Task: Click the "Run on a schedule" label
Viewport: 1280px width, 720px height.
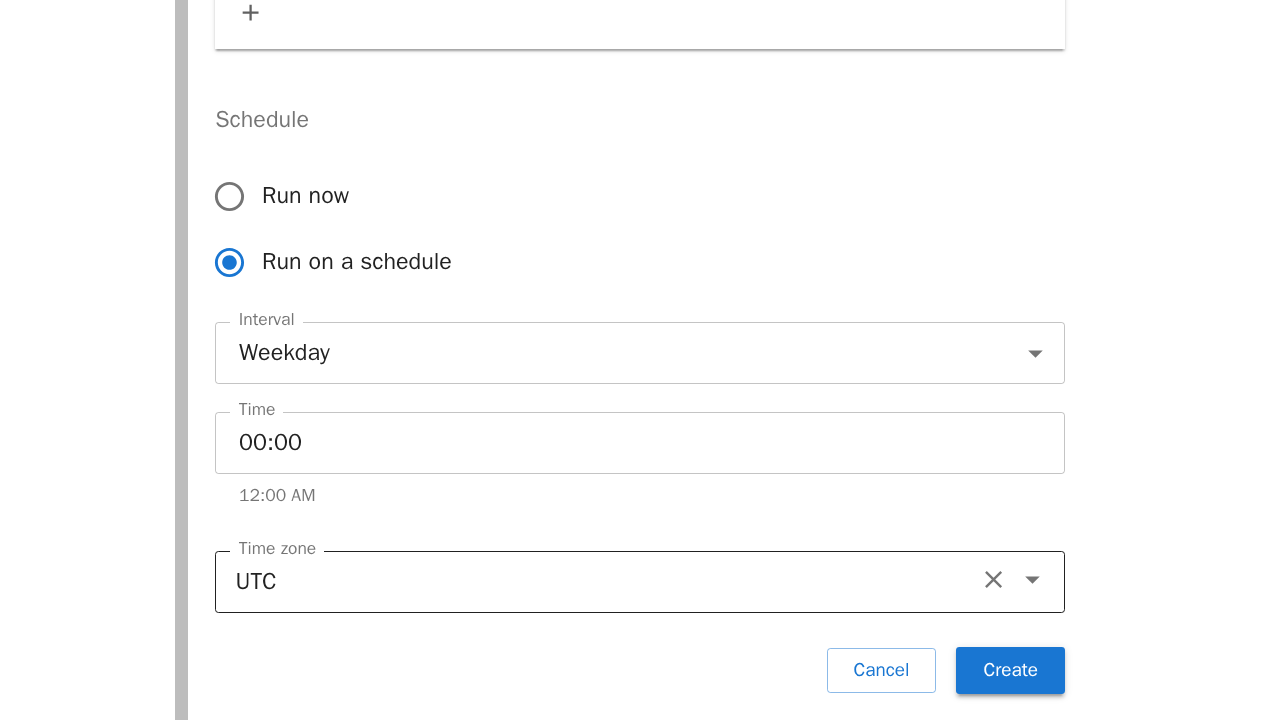Action: (356, 262)
